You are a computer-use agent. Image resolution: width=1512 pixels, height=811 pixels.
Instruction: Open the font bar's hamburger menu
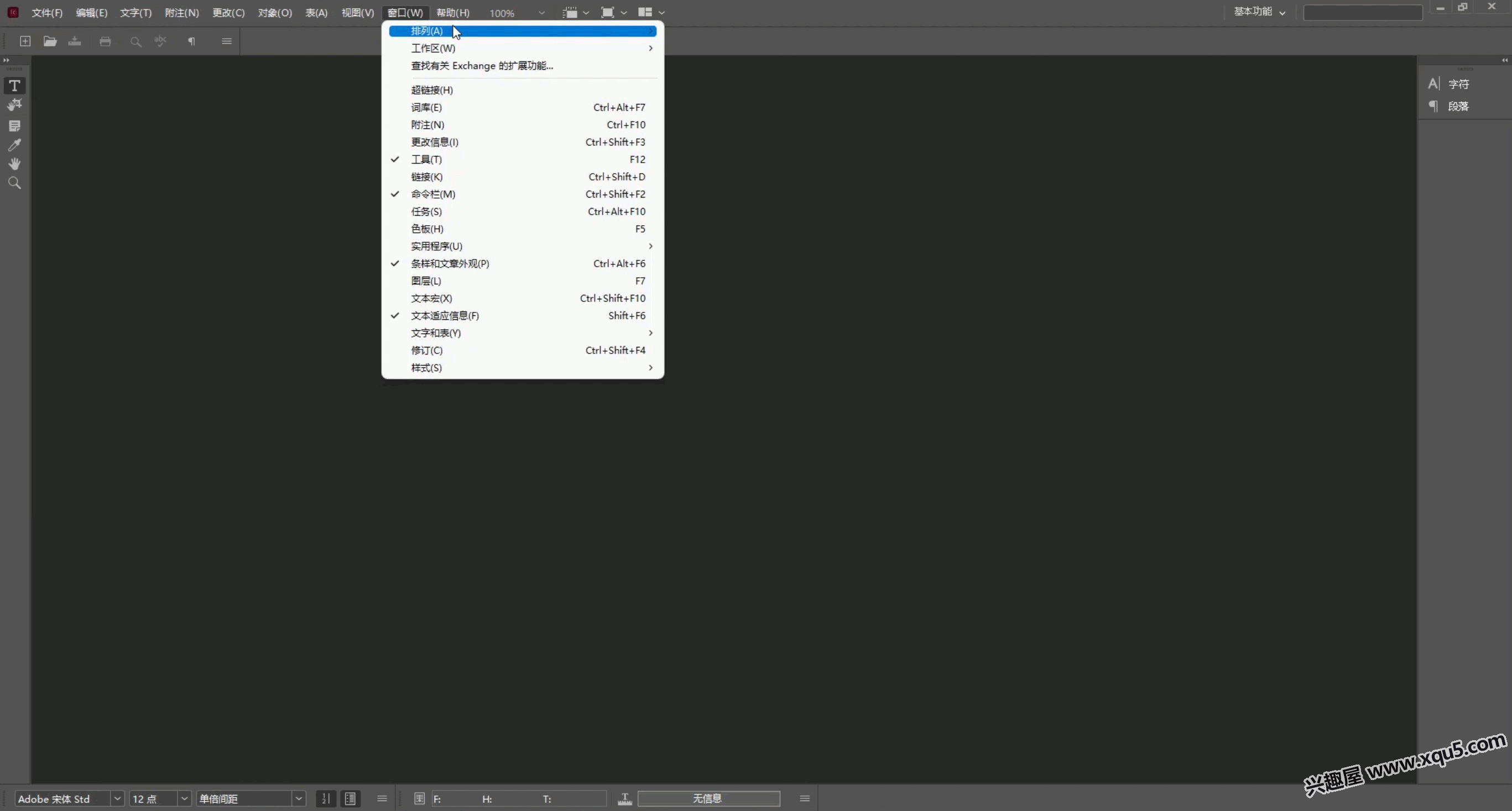click(382, 799)
